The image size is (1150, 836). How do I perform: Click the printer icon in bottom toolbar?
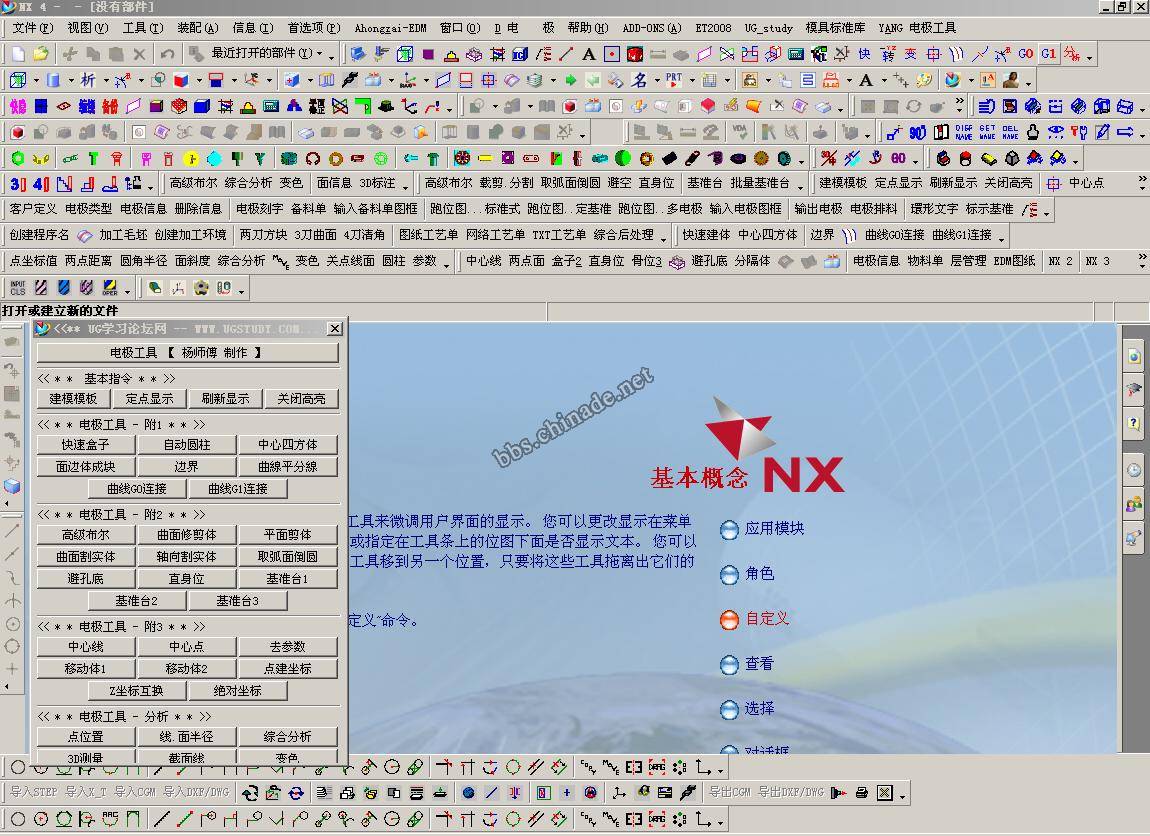862,793
